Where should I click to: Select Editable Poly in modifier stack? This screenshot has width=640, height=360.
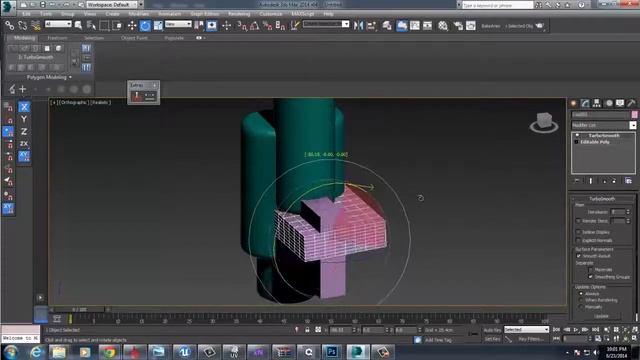point(596,142)
